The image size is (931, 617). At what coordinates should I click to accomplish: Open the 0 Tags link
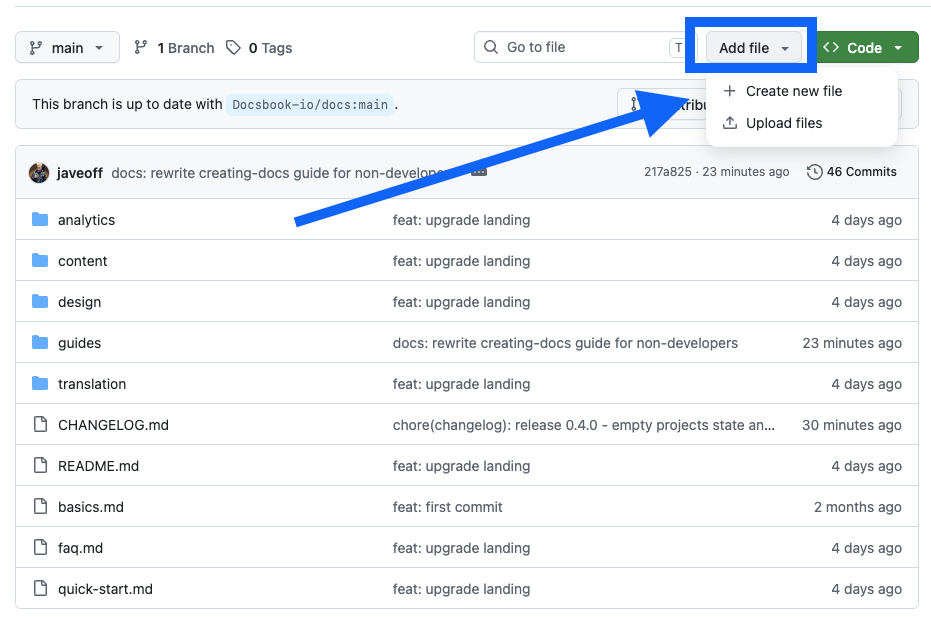pyautogui.click(x=270, y=48)
